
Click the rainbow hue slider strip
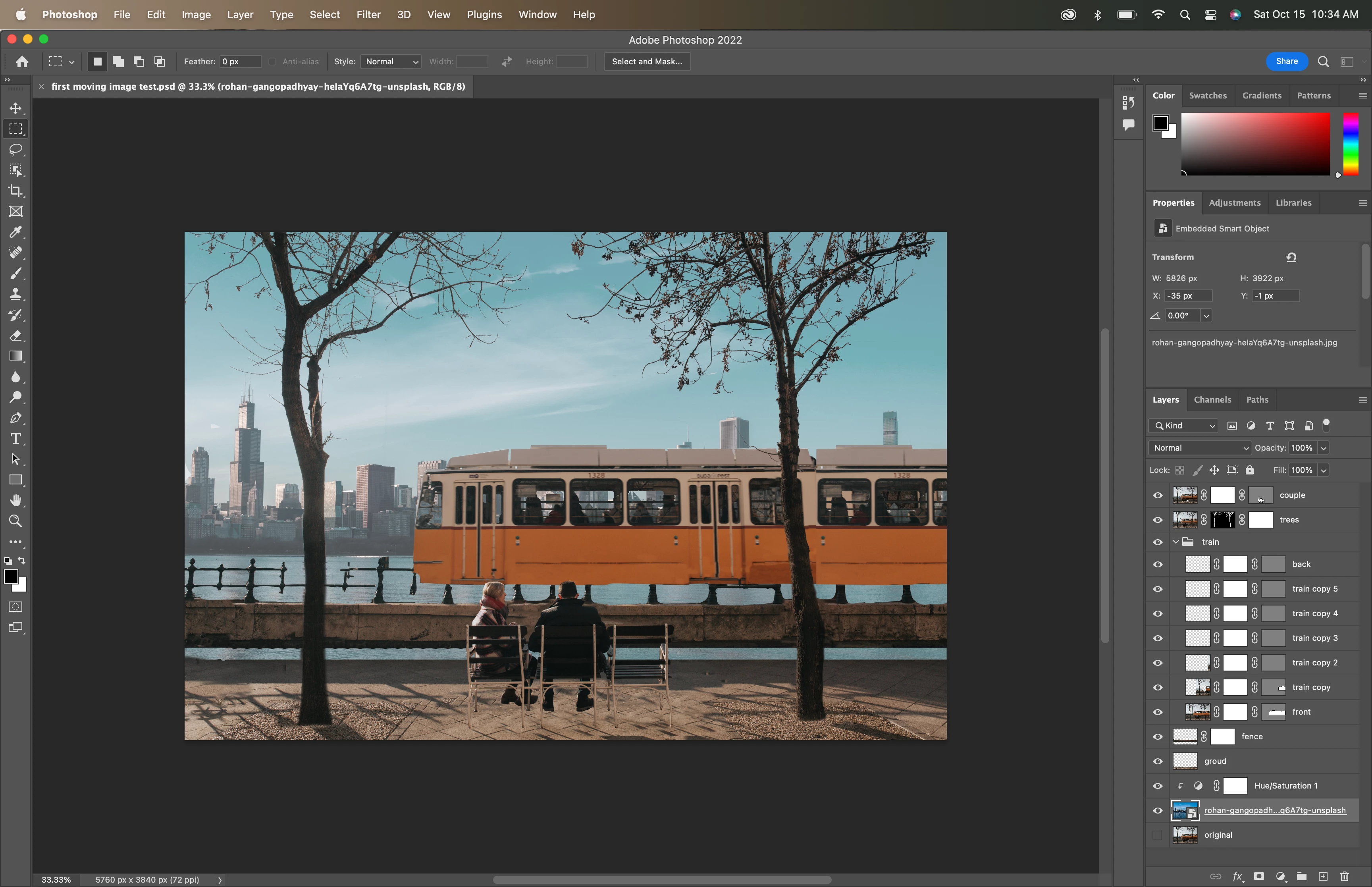(x=1351, y=144)
